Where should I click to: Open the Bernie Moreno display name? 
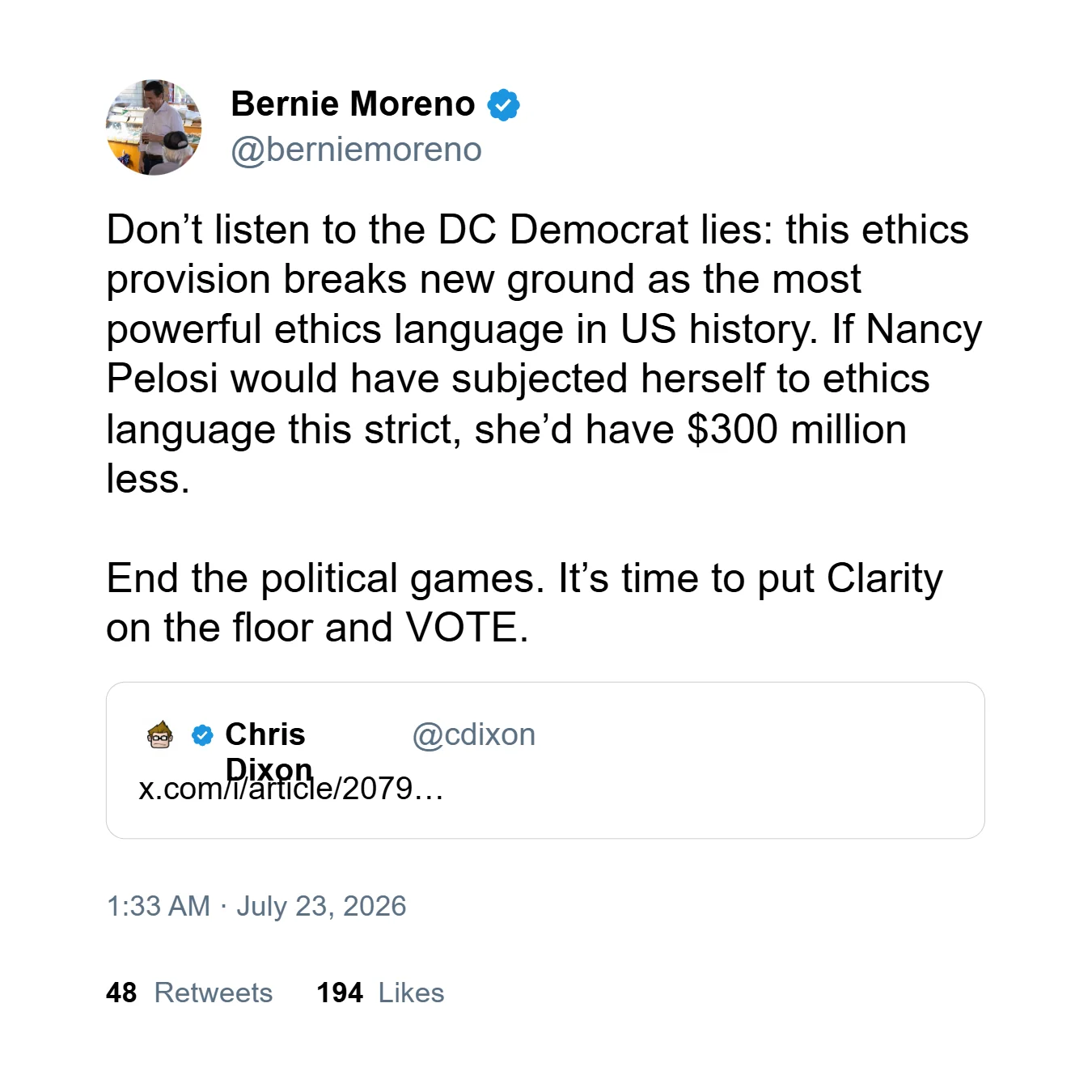tap(353, 104)
